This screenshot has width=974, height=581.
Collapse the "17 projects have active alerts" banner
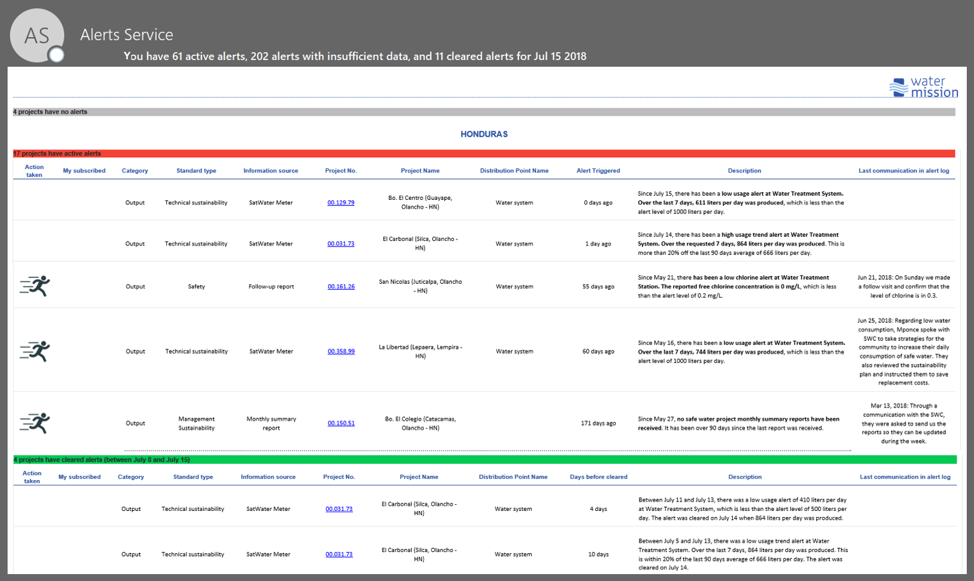[60, 152]
